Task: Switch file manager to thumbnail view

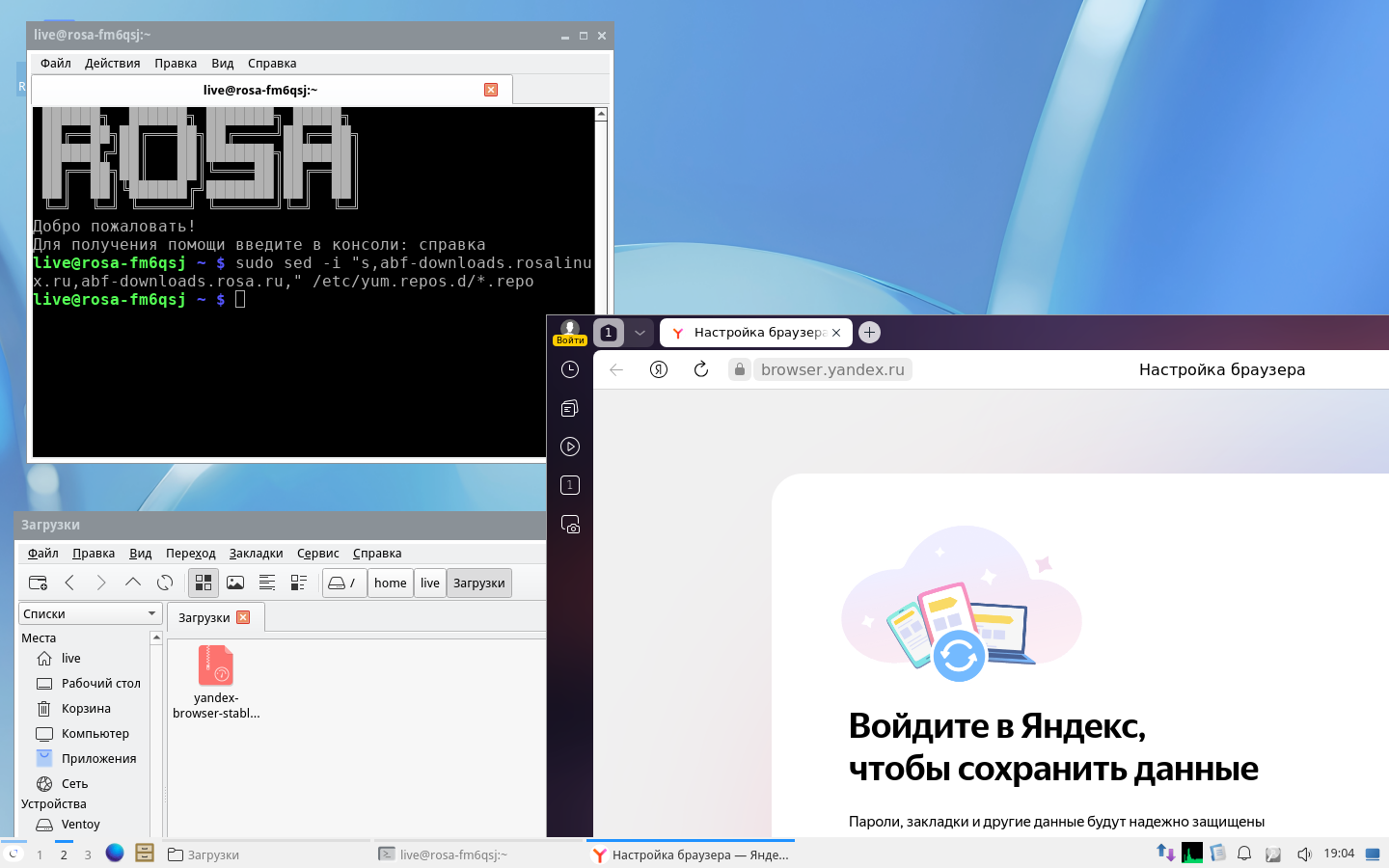Action: [235, 583]
